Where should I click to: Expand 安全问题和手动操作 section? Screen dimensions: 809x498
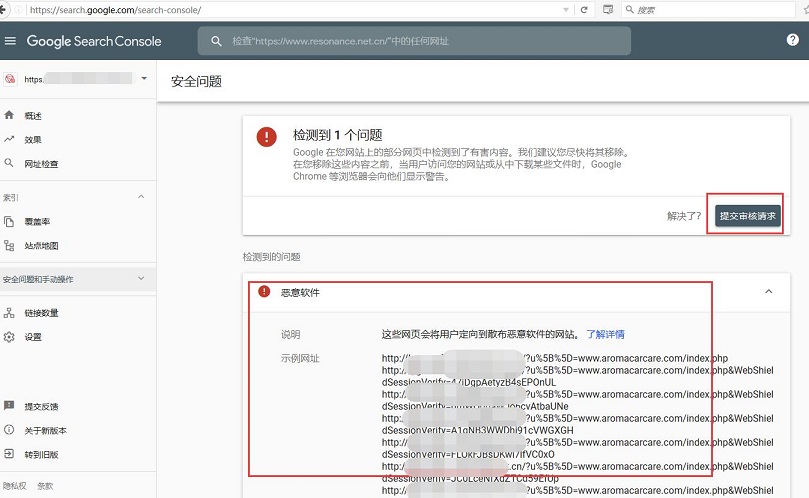(78, 279)
